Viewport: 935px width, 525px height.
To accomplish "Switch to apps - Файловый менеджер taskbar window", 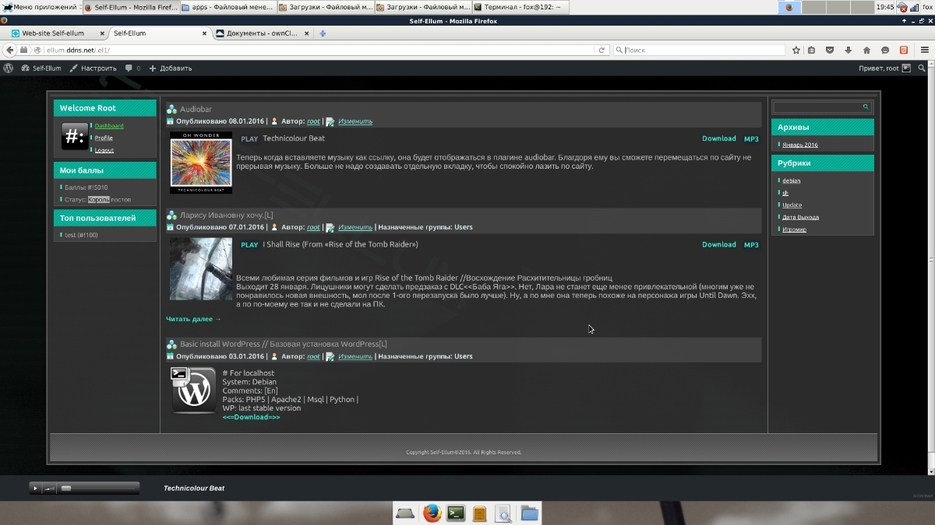I will pos(227,7).
